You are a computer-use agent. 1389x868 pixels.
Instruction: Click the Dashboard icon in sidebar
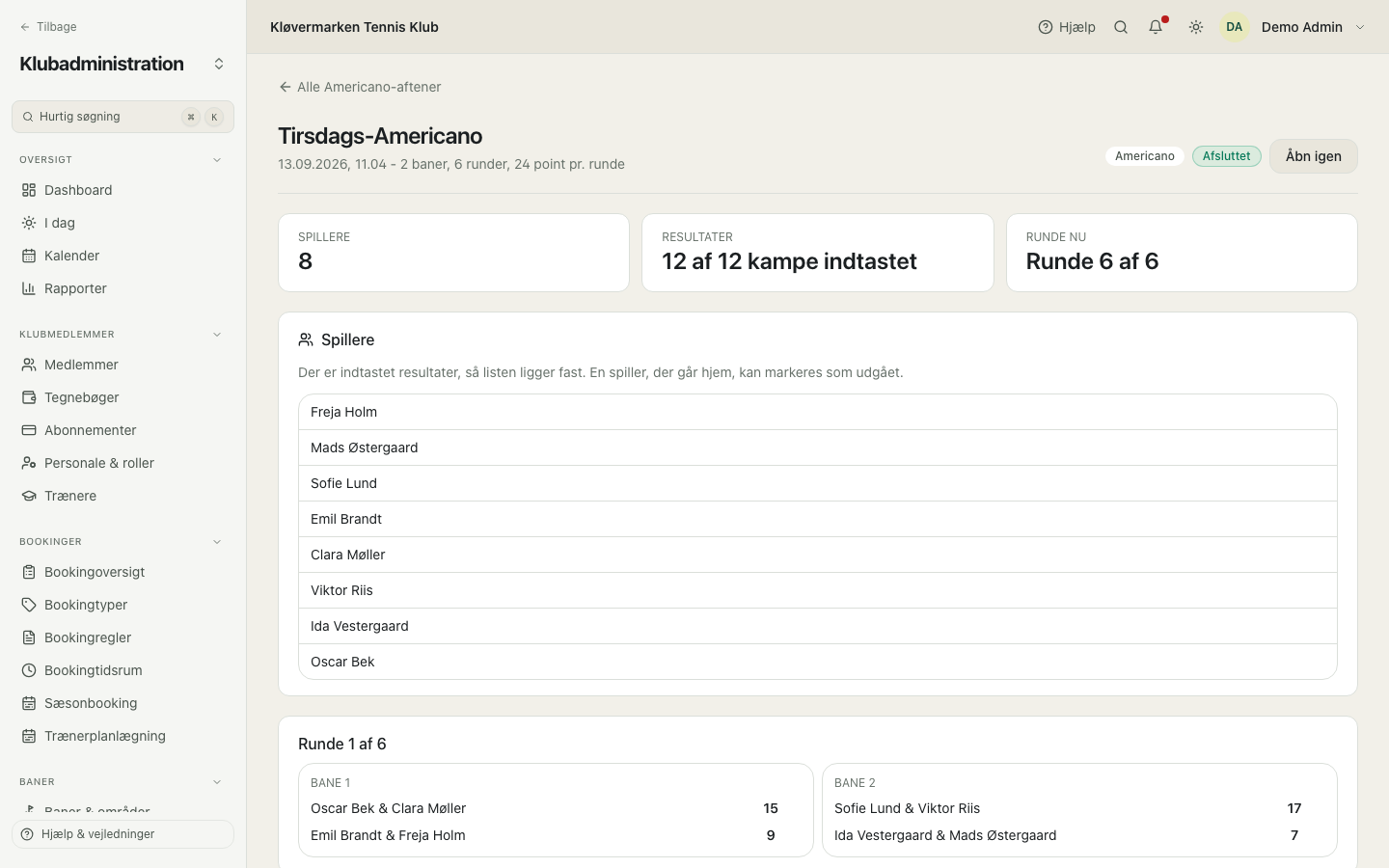pos(29,190)
